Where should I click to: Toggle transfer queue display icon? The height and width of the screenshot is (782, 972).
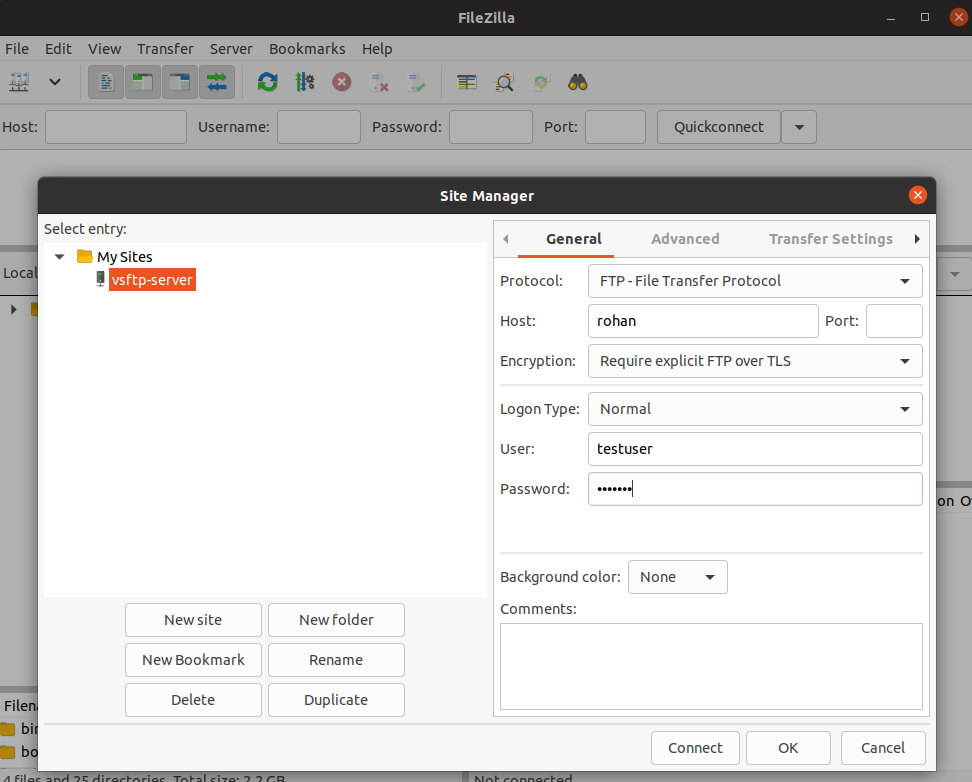[217, 82]
